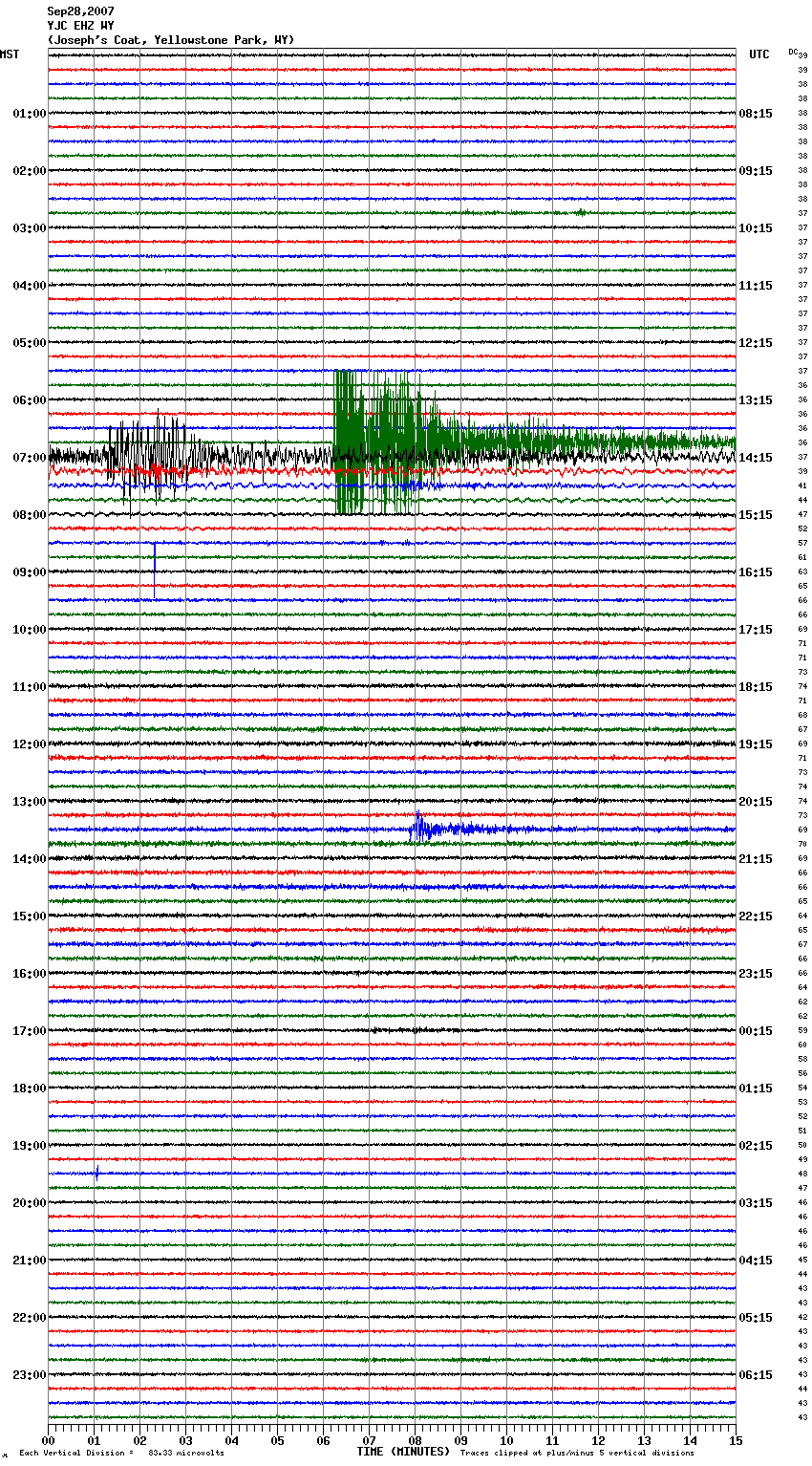
Task: Select the 13:00 MST time label
Action: tap(30, 802)
